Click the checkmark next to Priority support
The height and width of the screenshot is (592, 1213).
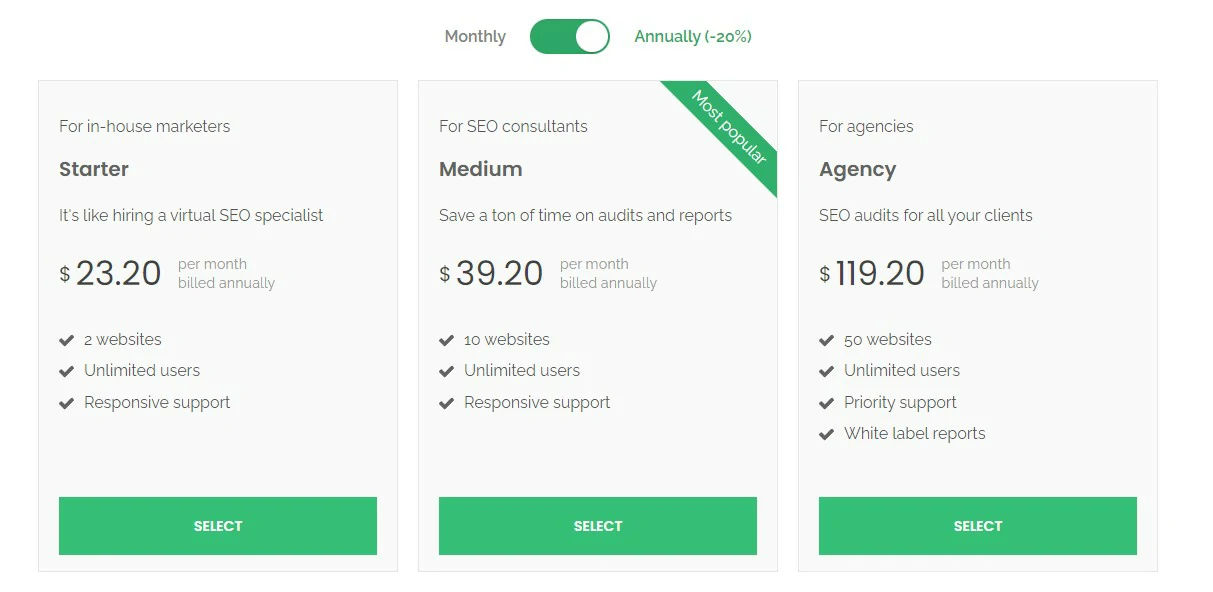tap(827, 403)
